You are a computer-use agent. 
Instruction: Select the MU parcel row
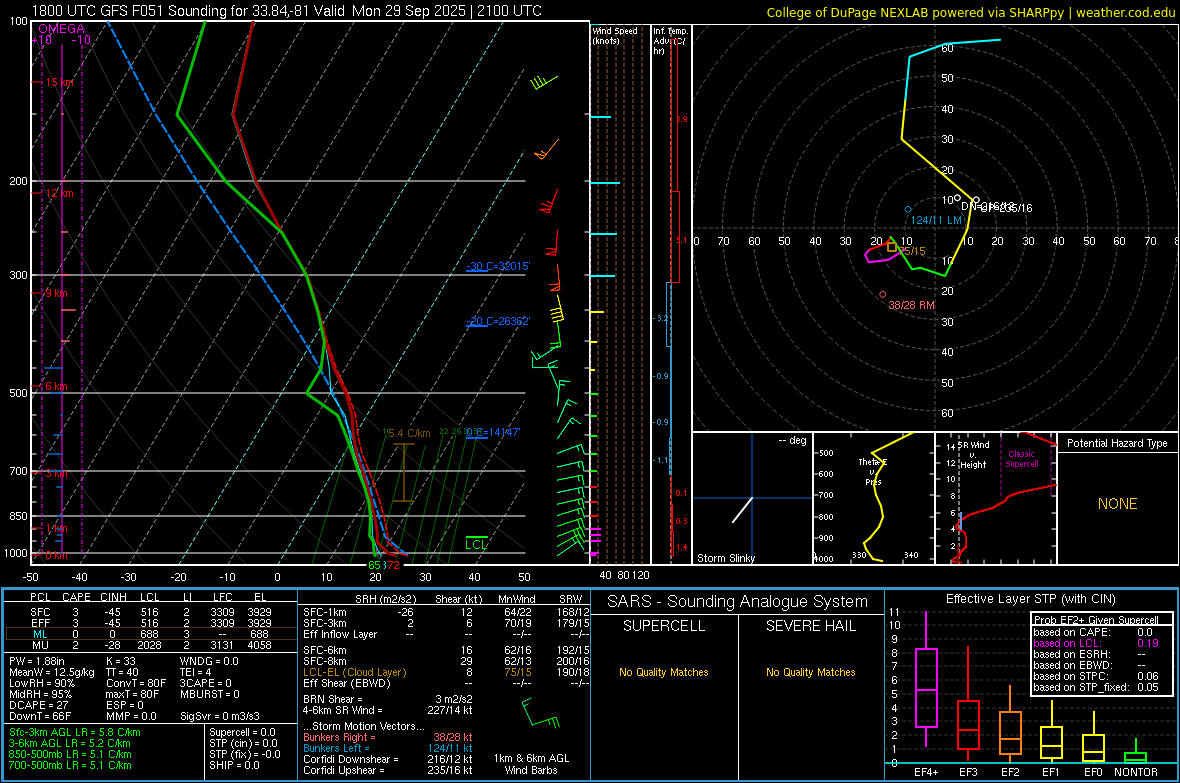click(150, 645)
